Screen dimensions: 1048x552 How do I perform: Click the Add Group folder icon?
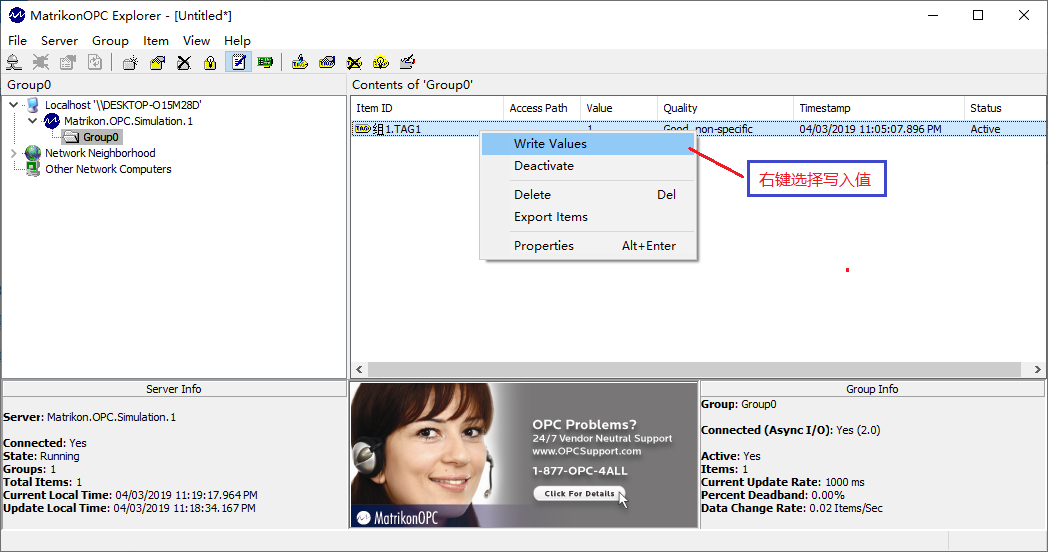[130, 63]
